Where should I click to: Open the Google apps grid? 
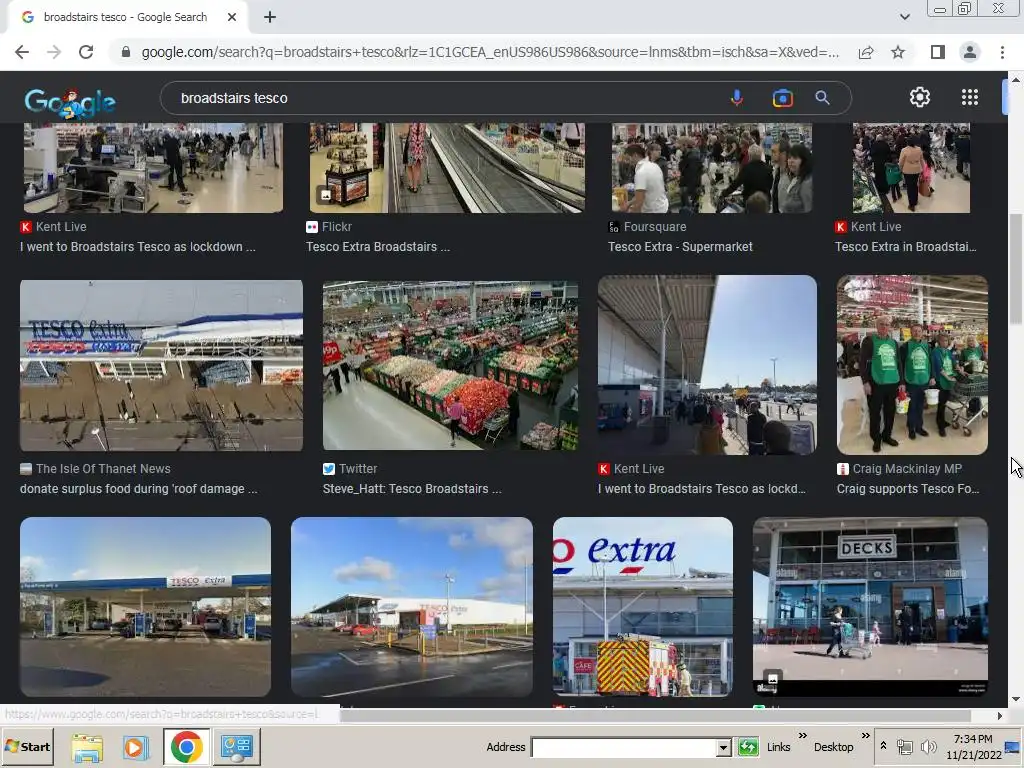point(970,97)
